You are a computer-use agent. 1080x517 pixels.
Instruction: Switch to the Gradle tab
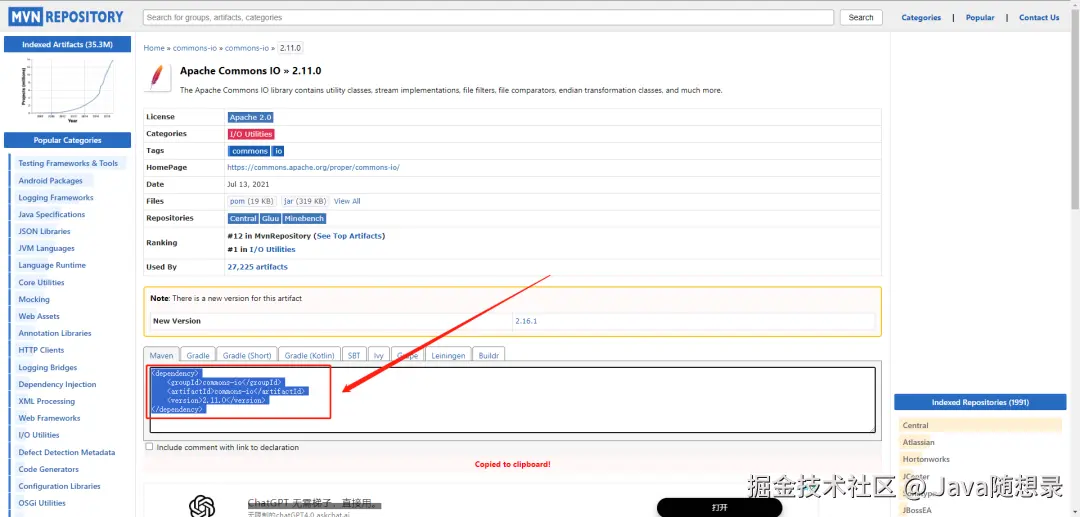pyautogui.click(x=198, y=355)
